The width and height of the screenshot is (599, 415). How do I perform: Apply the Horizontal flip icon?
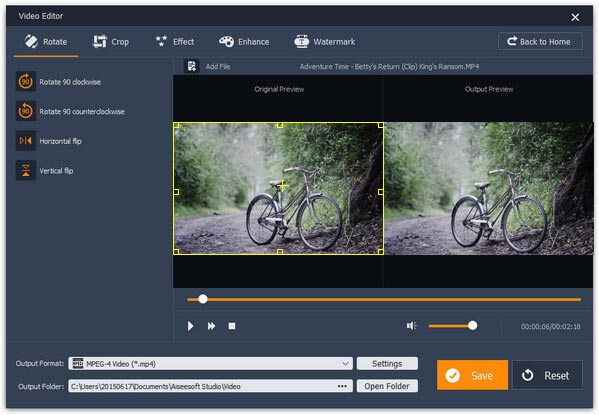[26, 141]
